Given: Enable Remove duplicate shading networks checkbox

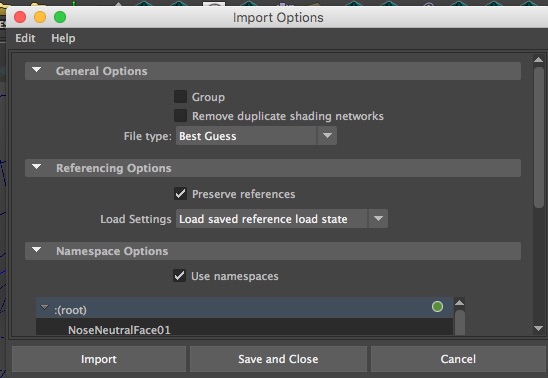Looking at the screenshot, I should [180, 115].
